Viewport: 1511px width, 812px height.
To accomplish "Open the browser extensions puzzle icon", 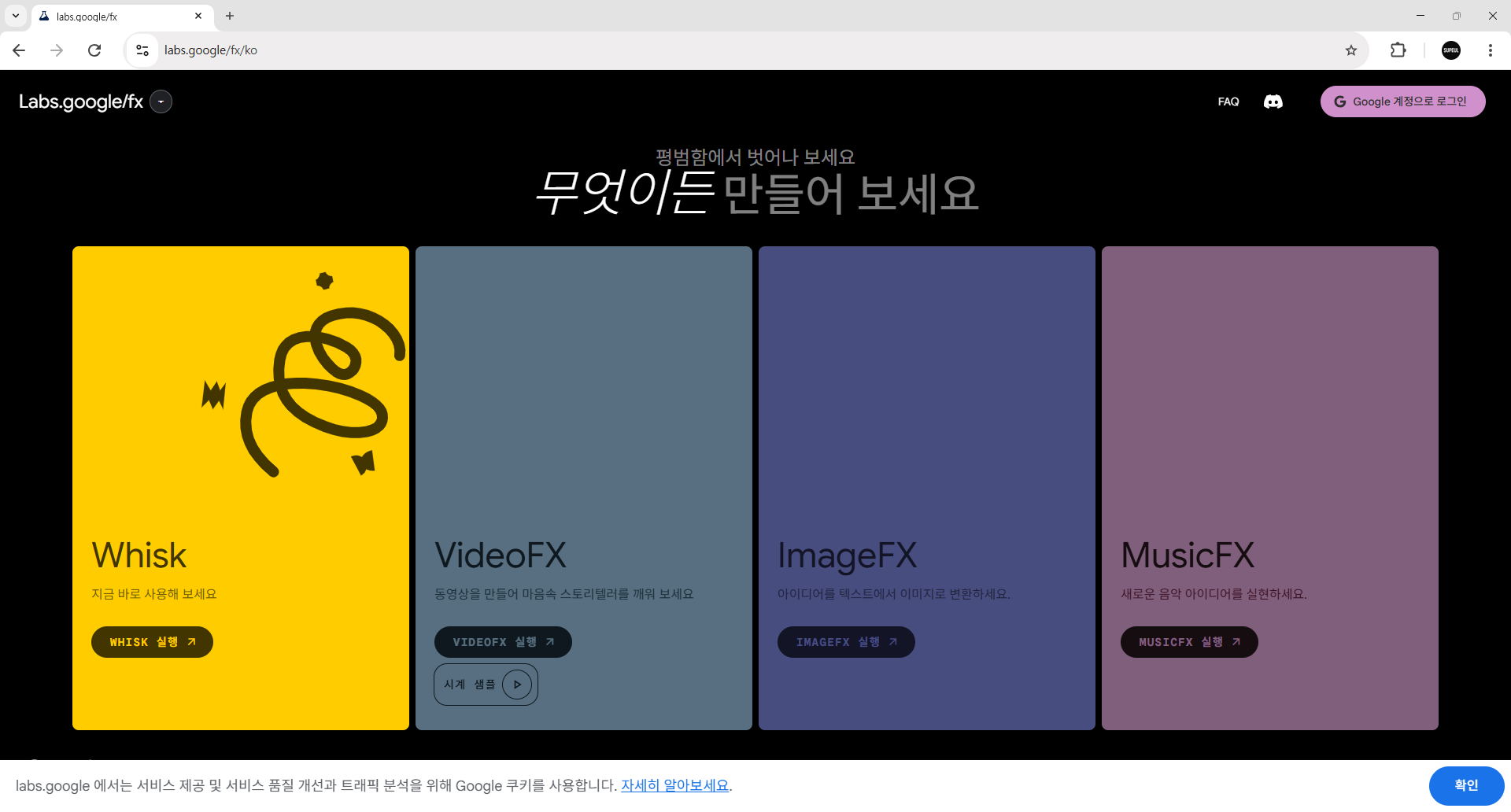I will pyautogui.click(x=1398, y=50).
